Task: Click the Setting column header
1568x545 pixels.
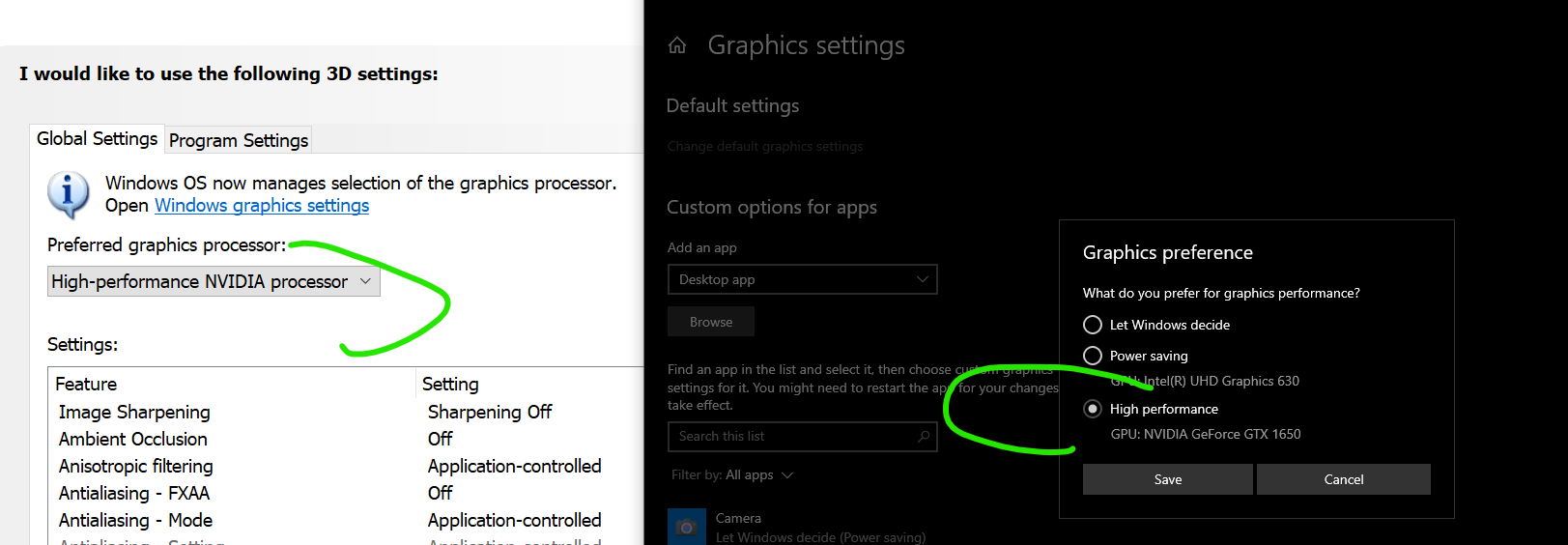Action: click(530, 384)
